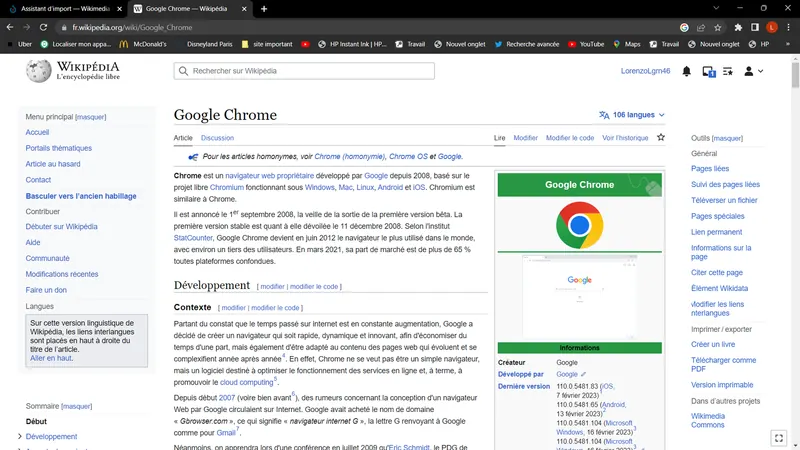Hide the Outils panel

coord(727,138)
